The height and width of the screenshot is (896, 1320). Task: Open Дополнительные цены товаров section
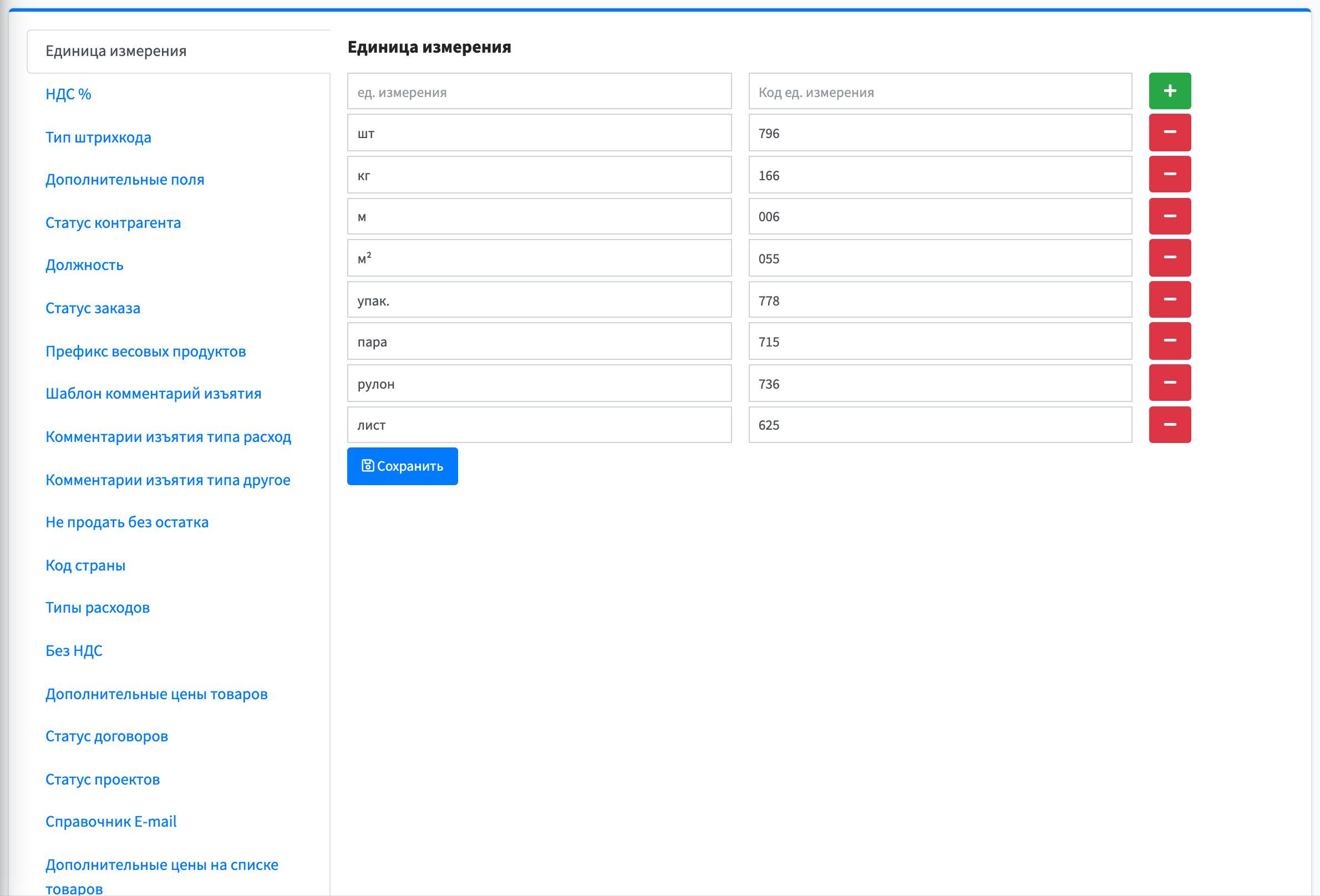pos(156,693)
